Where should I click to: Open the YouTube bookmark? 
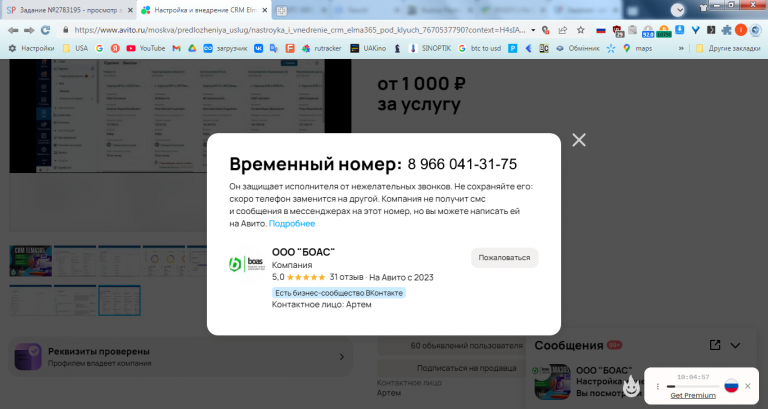coord(145,48)
